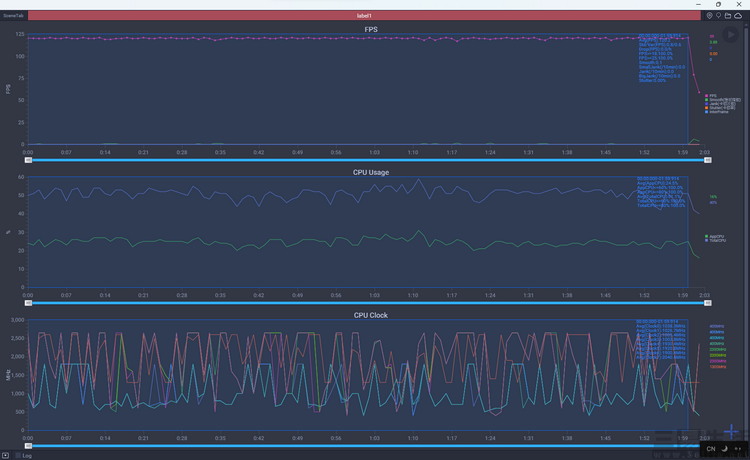Click right handle of CPU Usage range slider
The width and height of the screenshot is (750, 460).
pos(707,303)
